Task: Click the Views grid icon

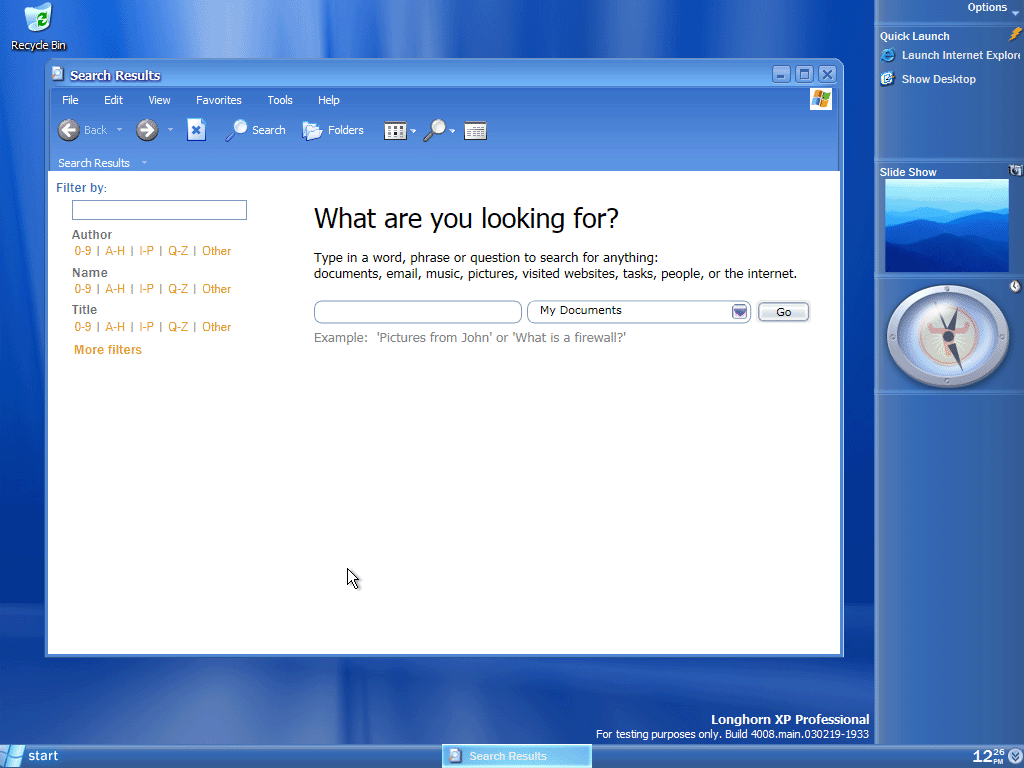Action: tap(395, 131)
